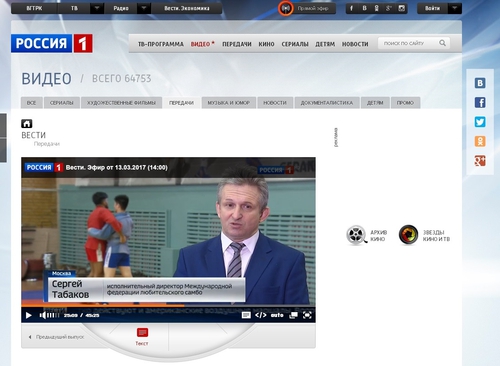
Task: Expand the Радио dropdown arrow
Action: (x=144, y=8)
